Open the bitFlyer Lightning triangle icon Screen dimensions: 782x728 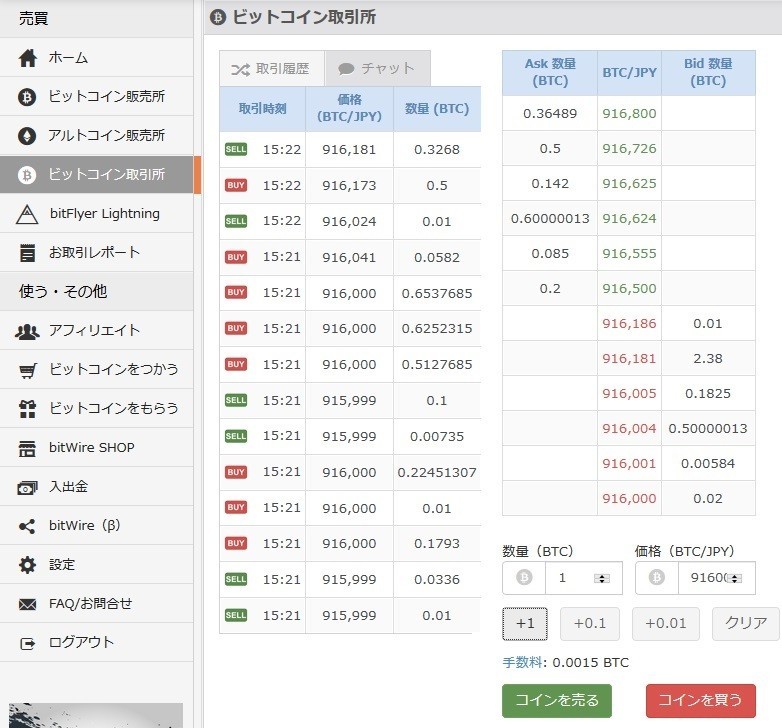[x=28, y=214]
